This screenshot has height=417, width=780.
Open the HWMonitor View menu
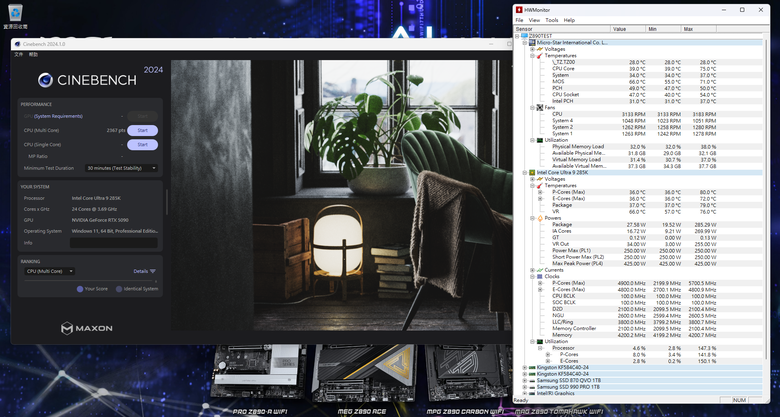(x=534, y=20)
